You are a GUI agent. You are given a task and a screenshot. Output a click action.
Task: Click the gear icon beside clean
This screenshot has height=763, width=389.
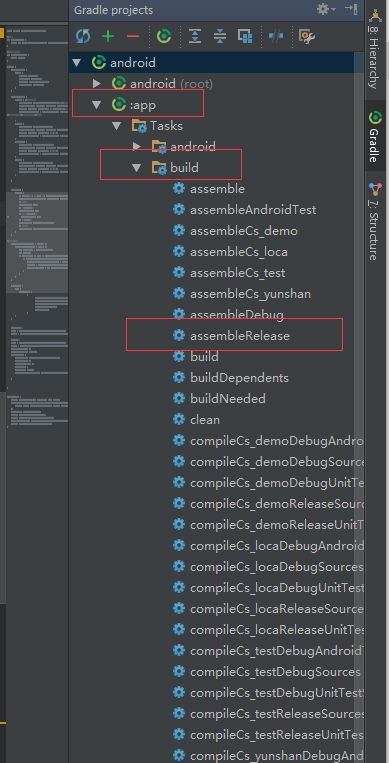(179, 419)
